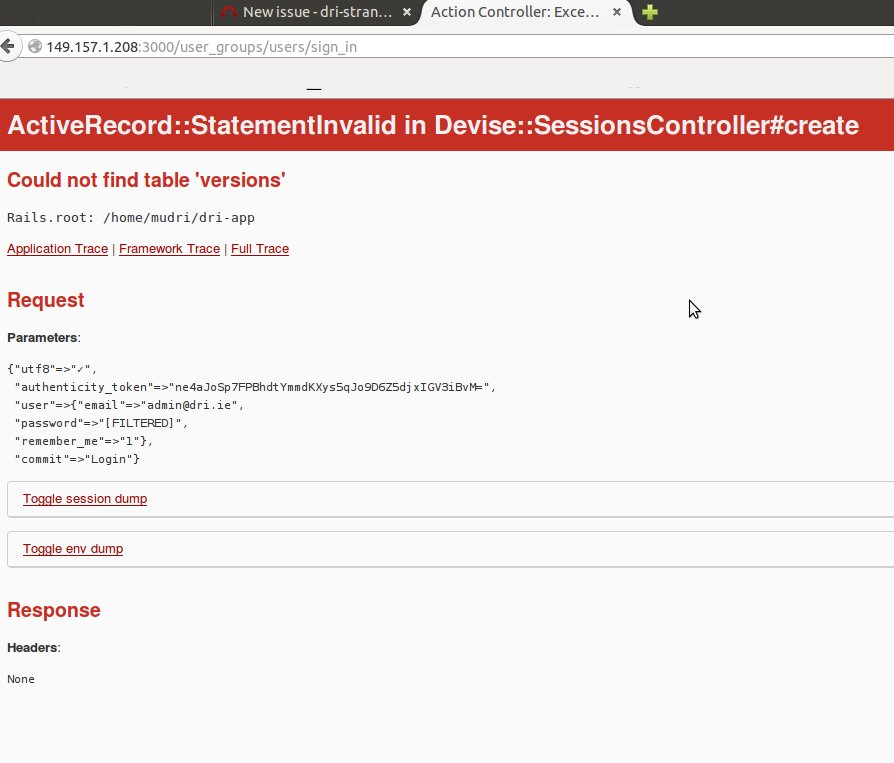
Task: Expand the Toggle session dump link
Action: pos(85,498)
